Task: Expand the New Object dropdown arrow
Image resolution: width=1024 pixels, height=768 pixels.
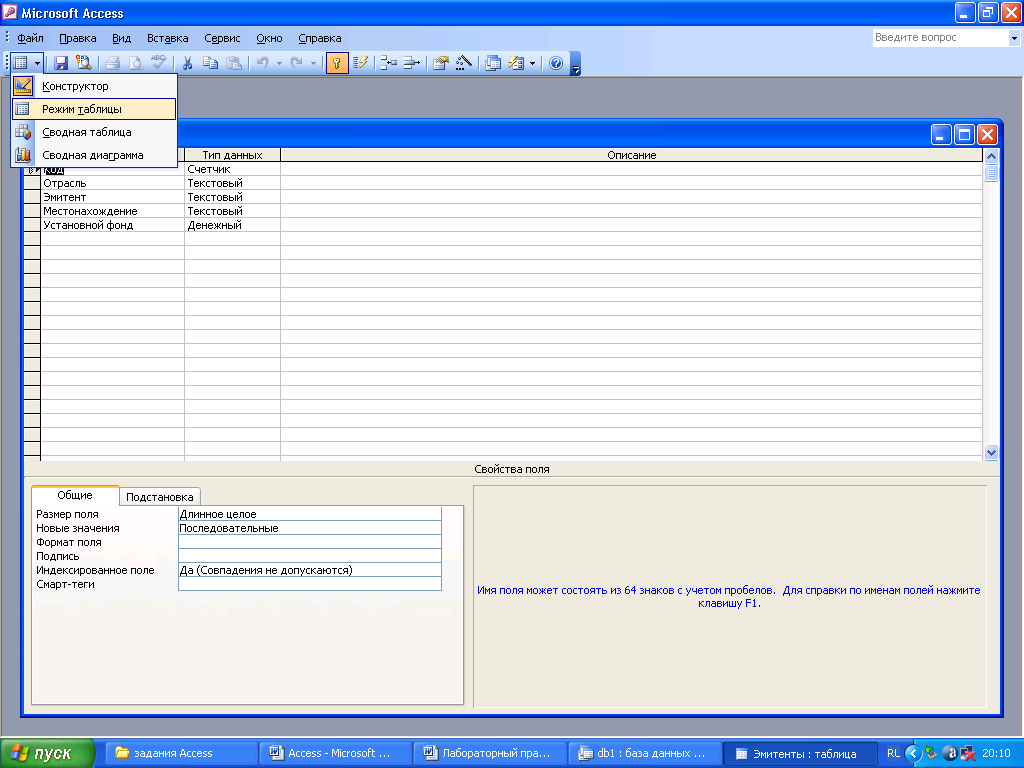Action: [x=532, y=63]
